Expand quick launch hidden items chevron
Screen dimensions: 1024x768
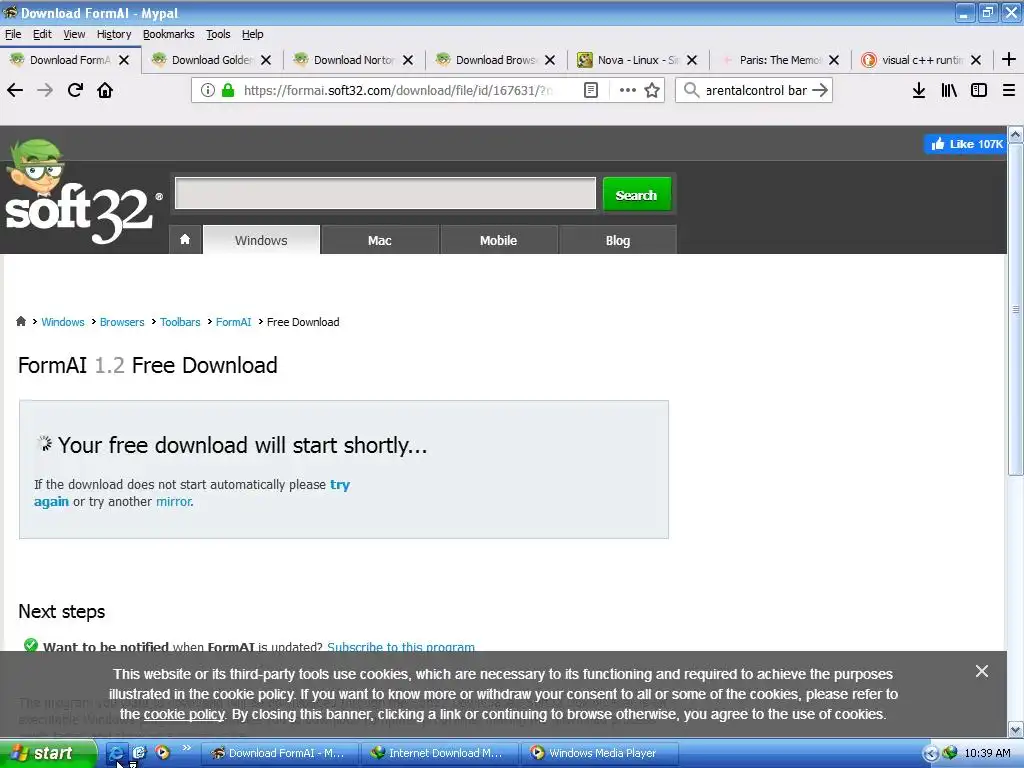[x=187, y=748]
